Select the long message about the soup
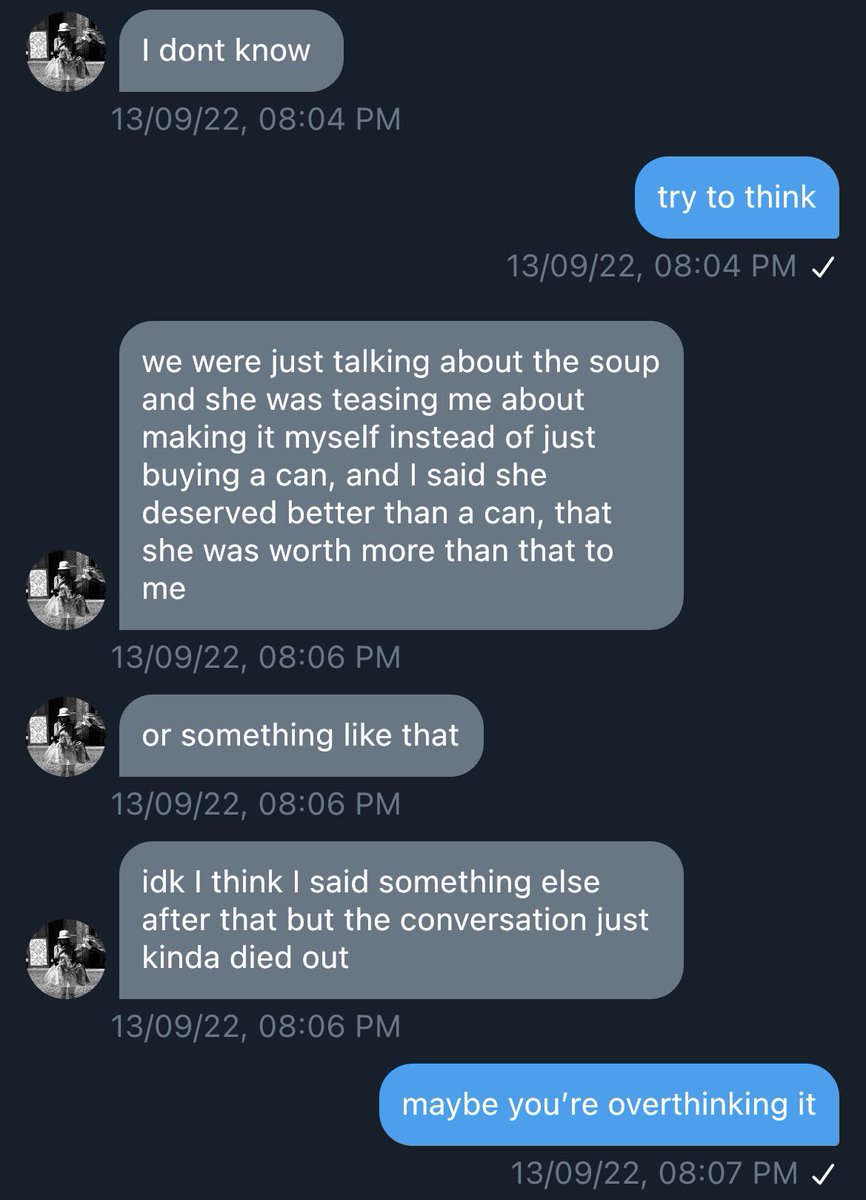Screen dimensions: 866x1200 pyautogui.click(x=401, y=475)
